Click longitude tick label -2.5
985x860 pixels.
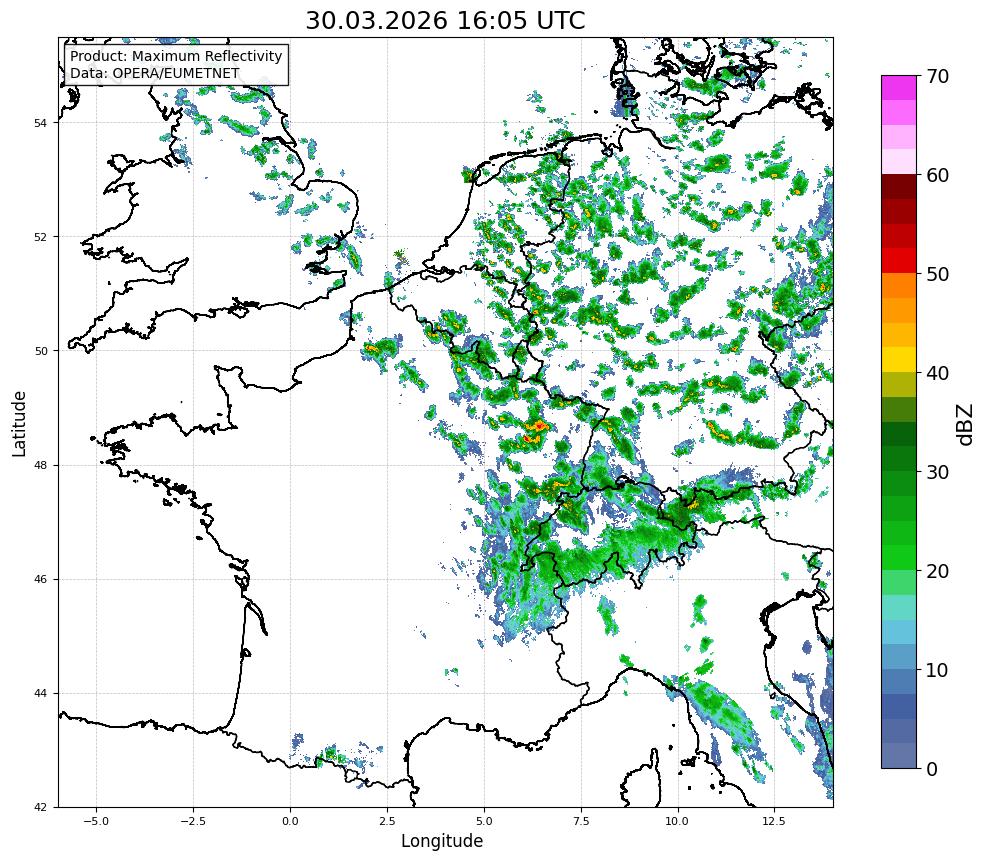(x=193, y=821)
